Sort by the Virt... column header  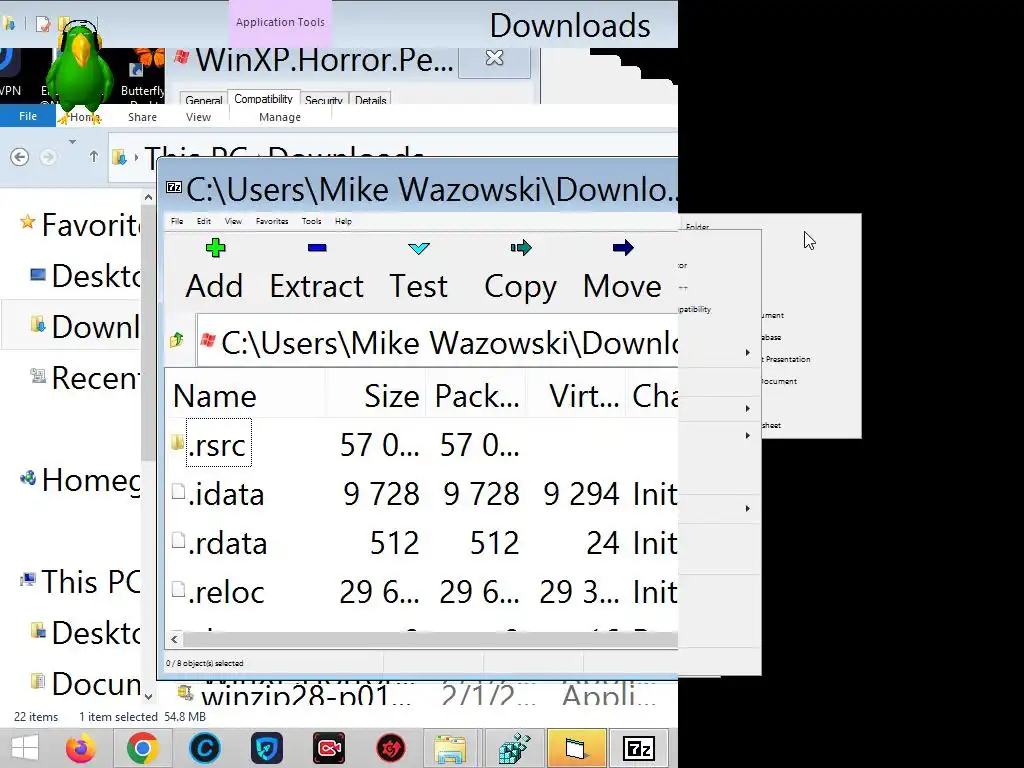point(576,396)
